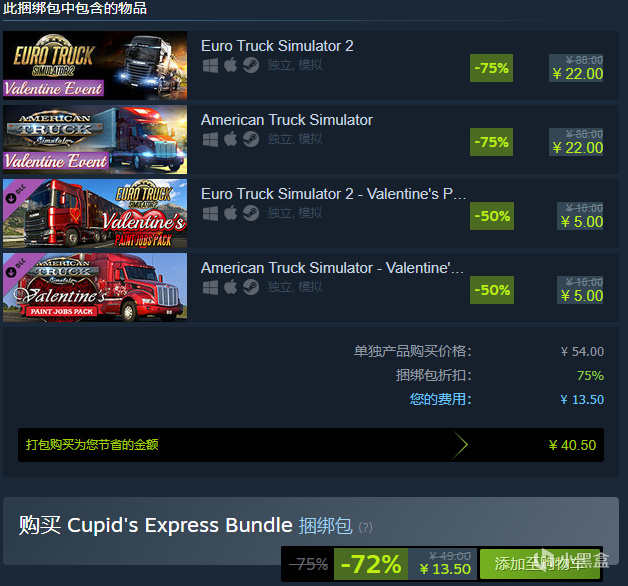The width and height of the screenshot is (628, 586).
Task: Click the ¥ 40.50 savings banner
Action: pyautogui.click(x=311, y=445)
